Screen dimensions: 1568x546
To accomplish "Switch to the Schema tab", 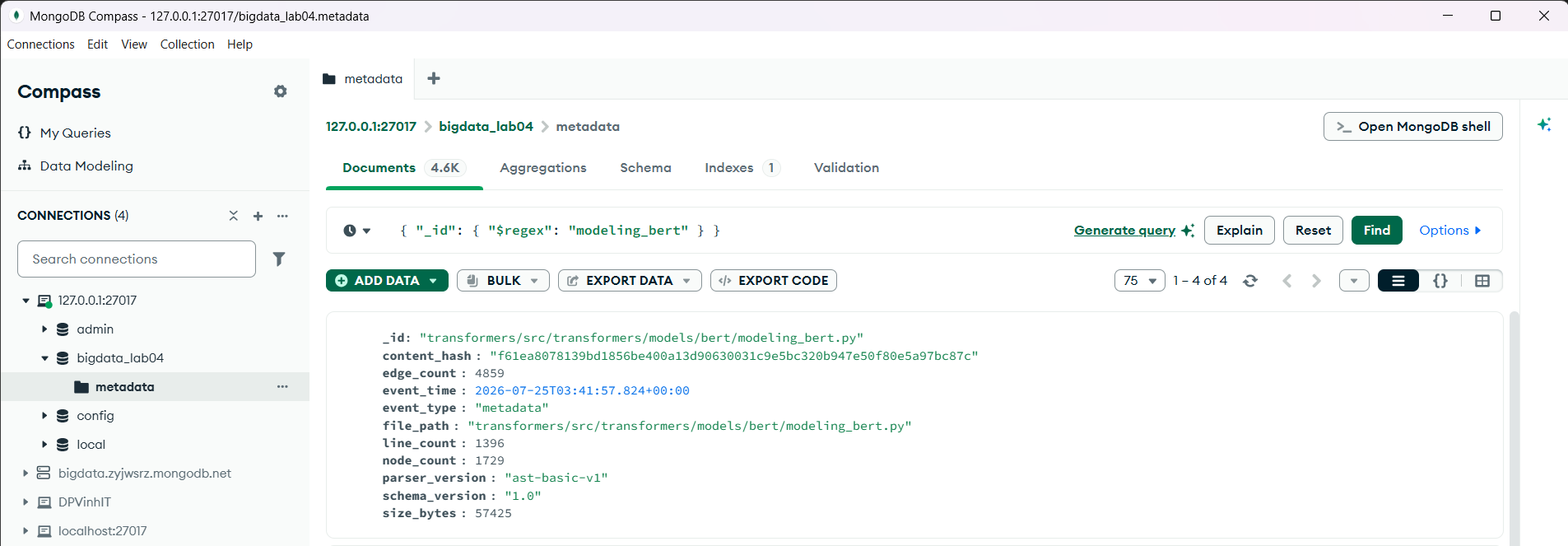I will tap(645, 167).
